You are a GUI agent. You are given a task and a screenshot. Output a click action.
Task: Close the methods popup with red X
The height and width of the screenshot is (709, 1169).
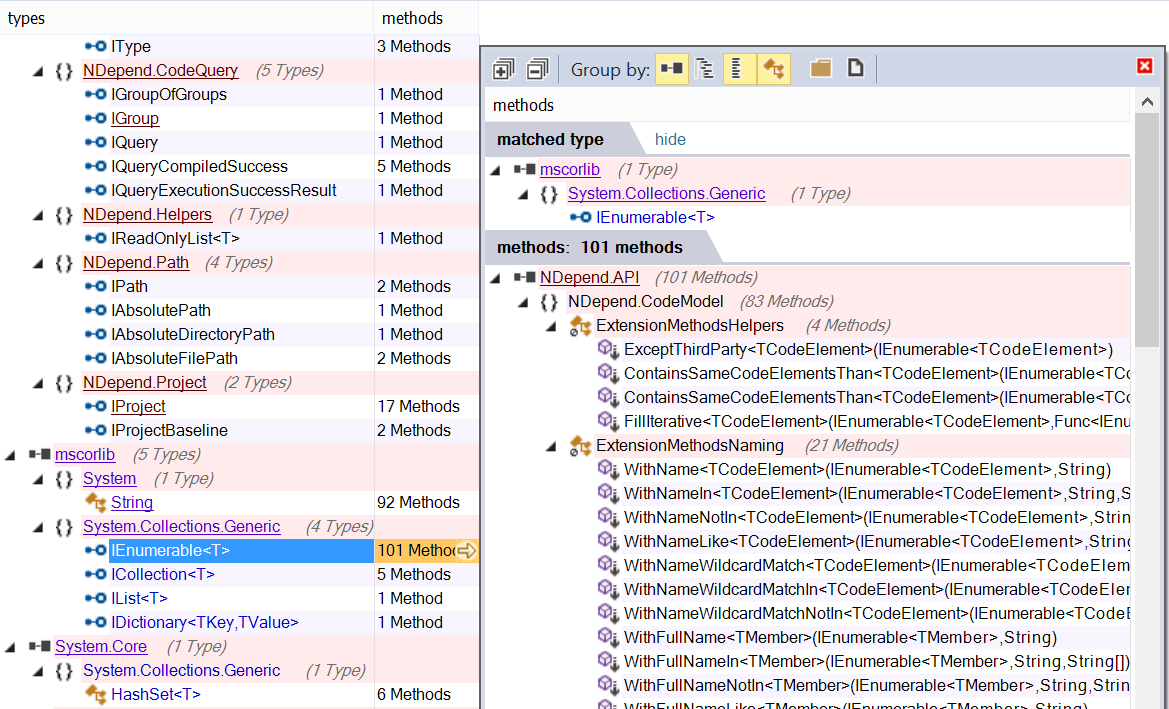(1144, 66)
